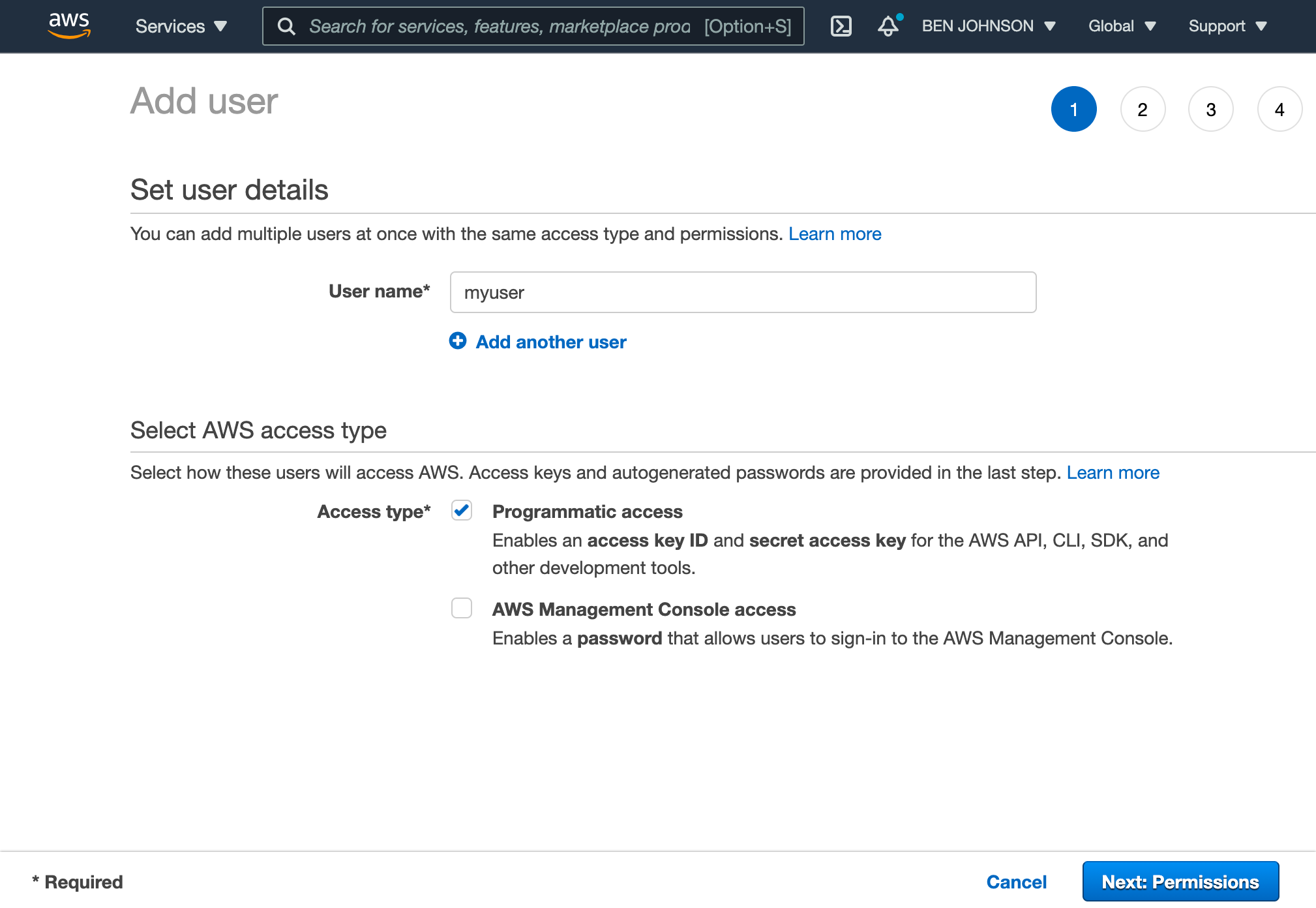Click Next: Permissions
The height and width of the screenshot is (908, 1316).
point(1180,881)
